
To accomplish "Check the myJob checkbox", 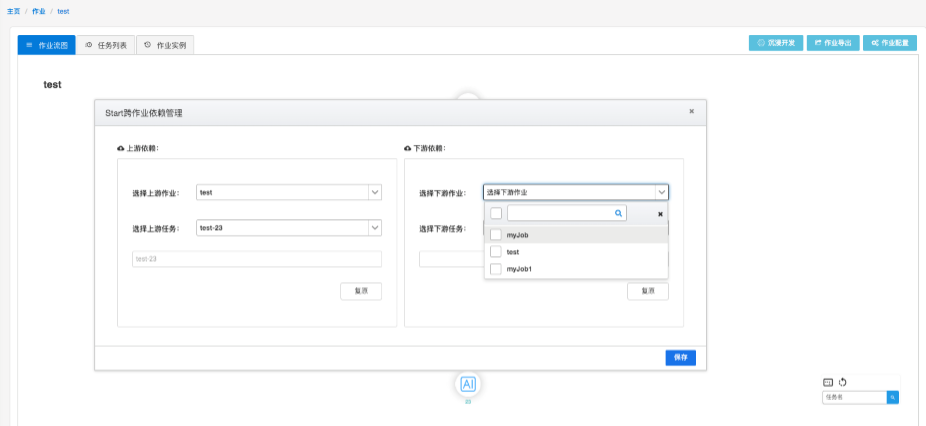I will click(x=496, y=235).
